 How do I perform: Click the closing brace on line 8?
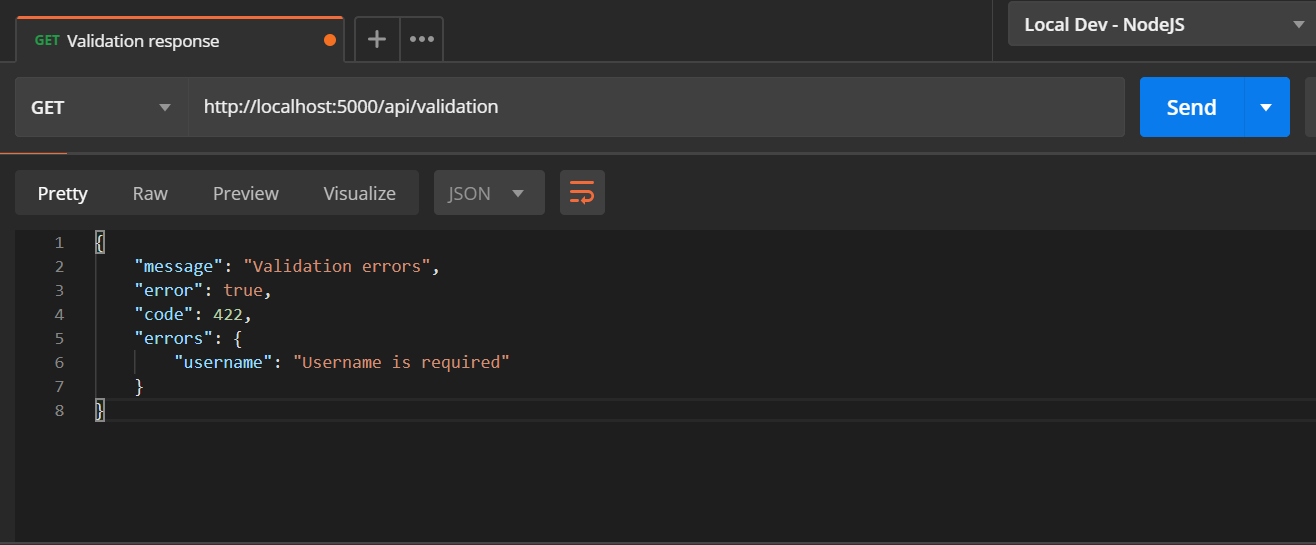[99, 410]
